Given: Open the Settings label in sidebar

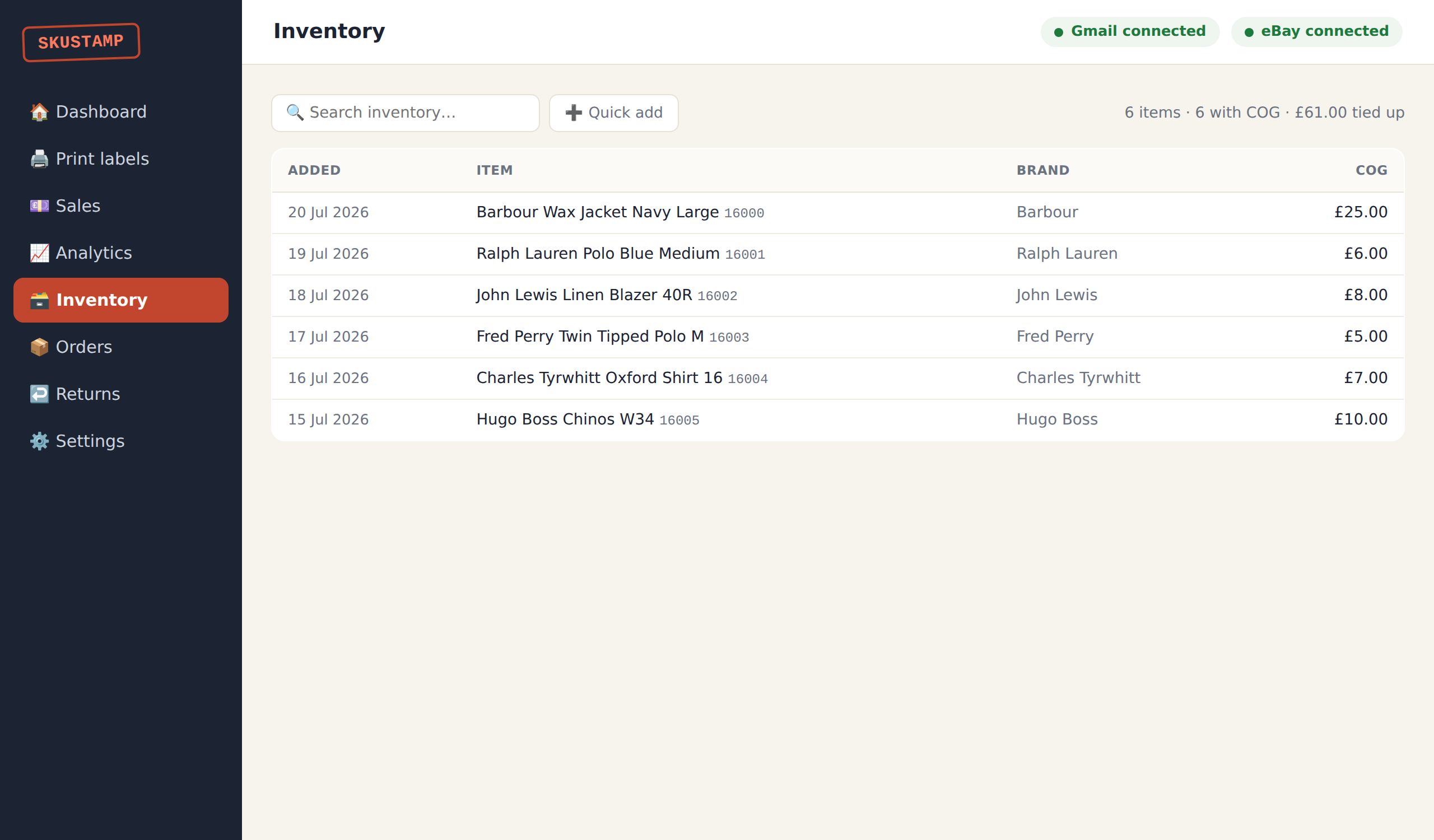Looking at the screenshot, I should 90,441.
